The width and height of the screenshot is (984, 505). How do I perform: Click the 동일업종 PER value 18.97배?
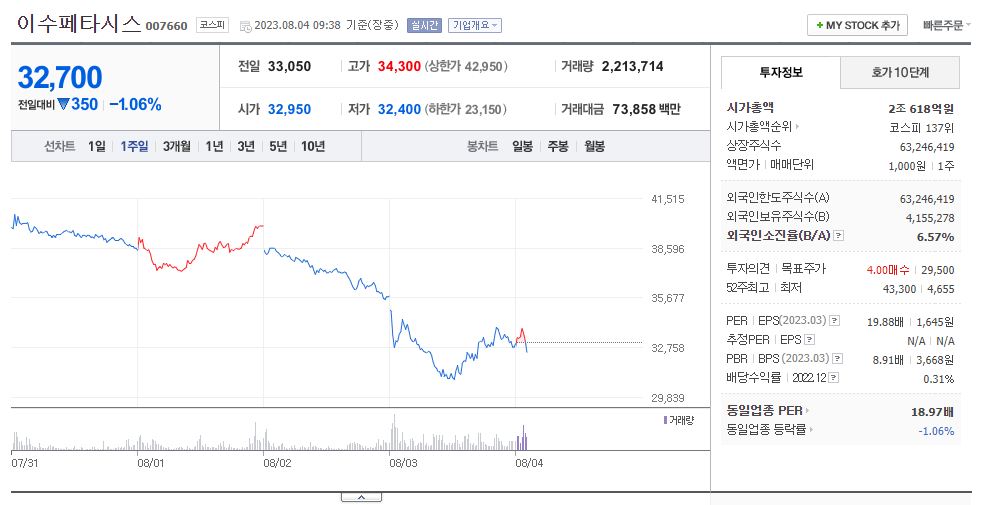click(x=933, y=412)
